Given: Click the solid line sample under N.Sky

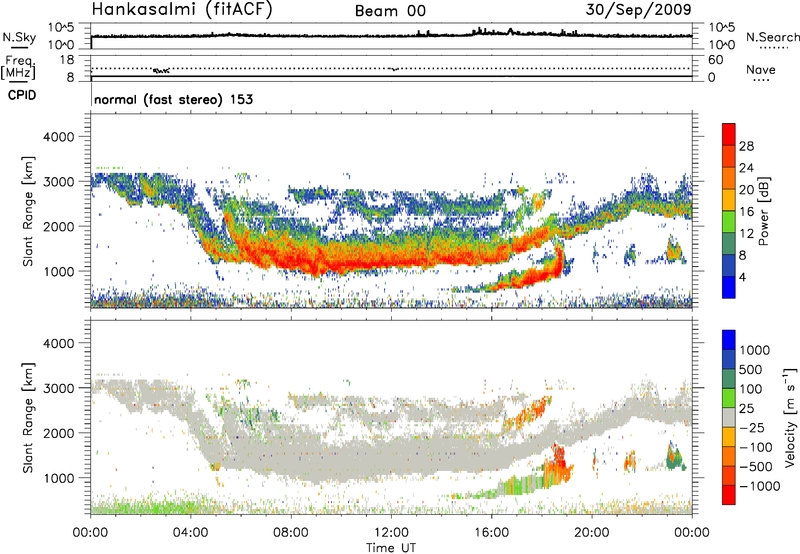Looking at the screenshot, I should pos(19,47).
